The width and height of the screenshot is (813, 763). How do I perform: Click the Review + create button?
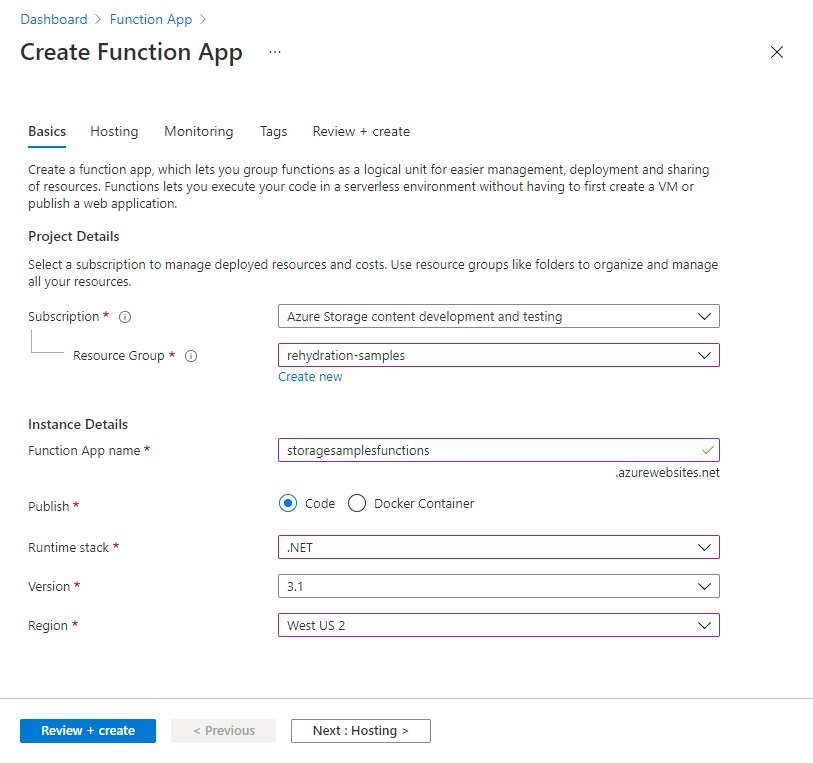[x=87, y=731]
